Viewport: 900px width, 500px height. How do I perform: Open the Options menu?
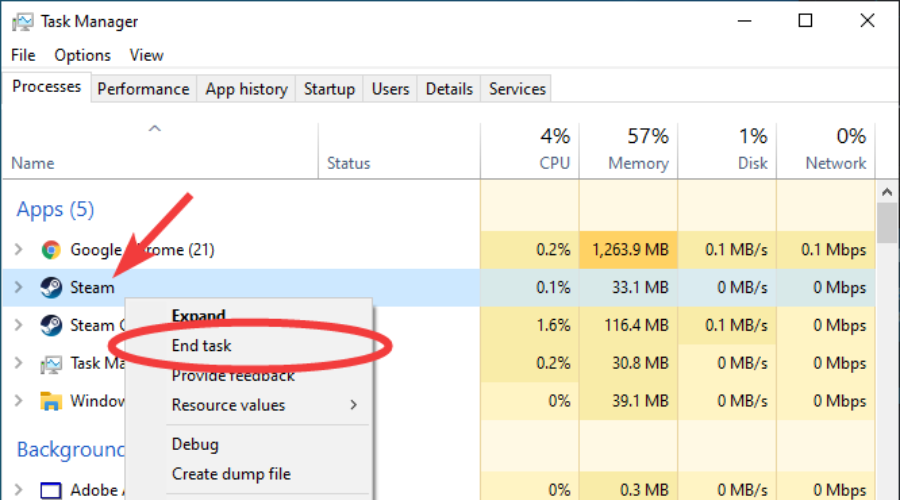(82, 55)
